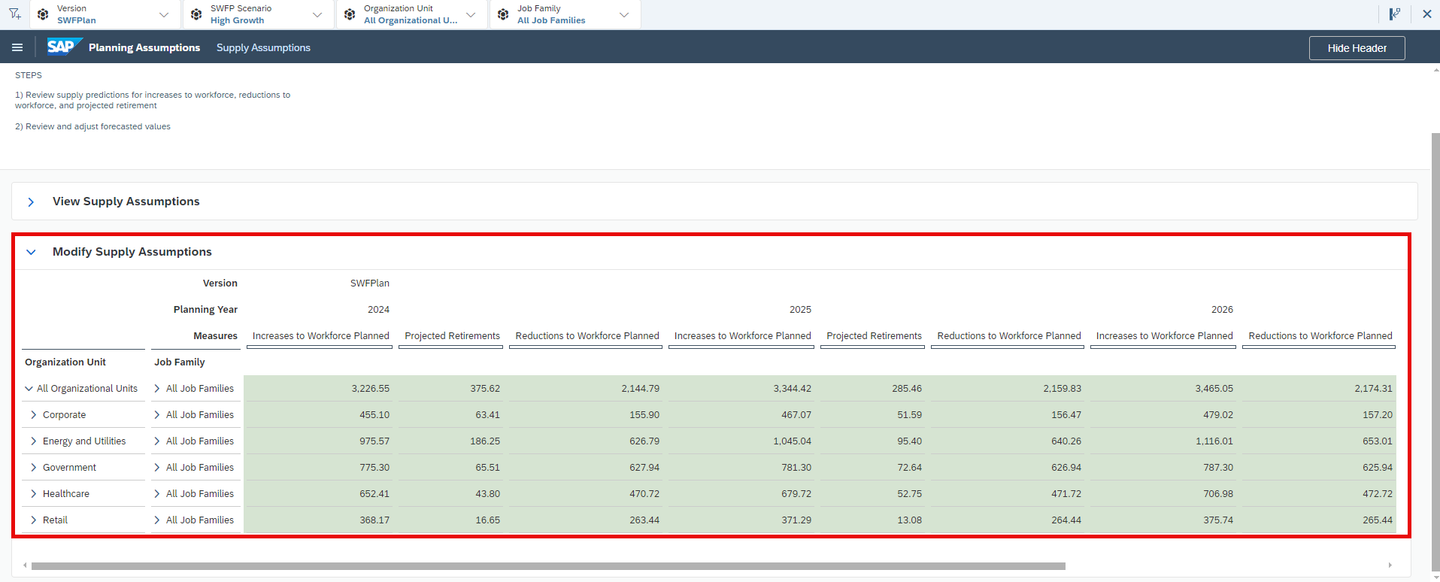Click the Organization Unit column header

pyautogui.click(x=65, y=362)
